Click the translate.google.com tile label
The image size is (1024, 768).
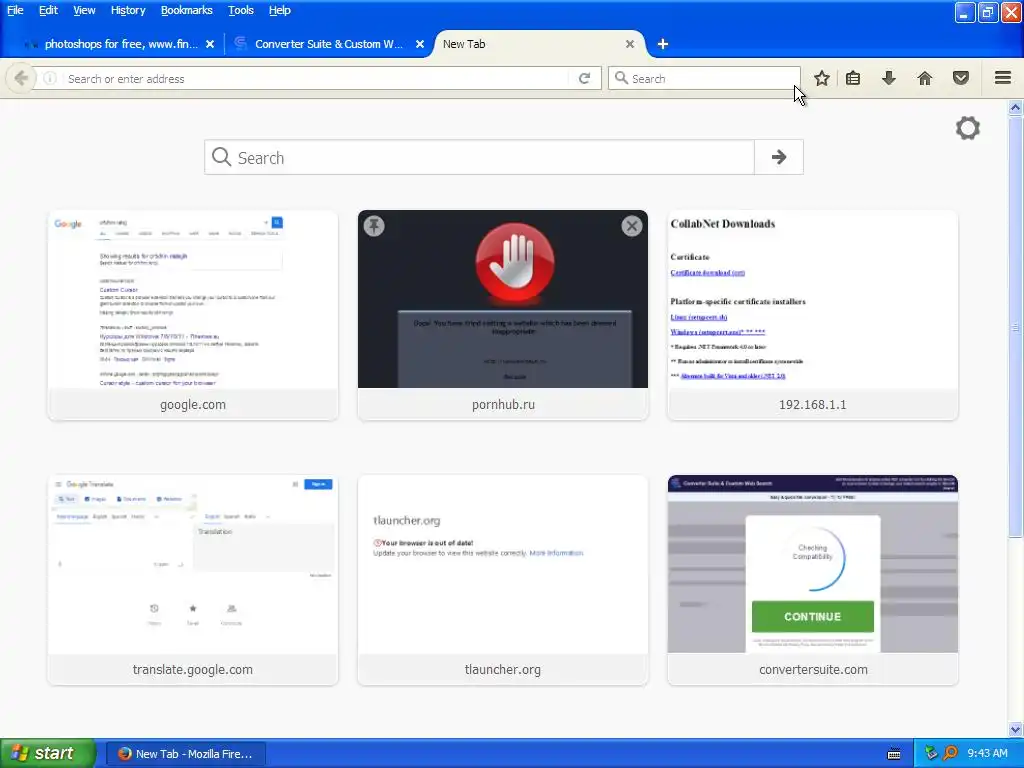pos(193,669)
